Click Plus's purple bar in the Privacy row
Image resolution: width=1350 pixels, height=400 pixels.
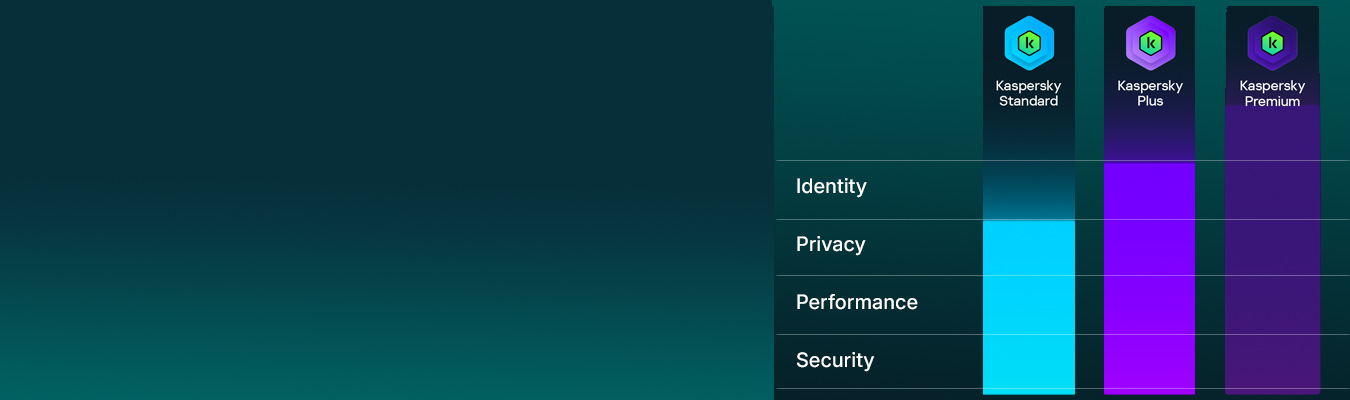pyautogui.click(x=1150, y=247)
